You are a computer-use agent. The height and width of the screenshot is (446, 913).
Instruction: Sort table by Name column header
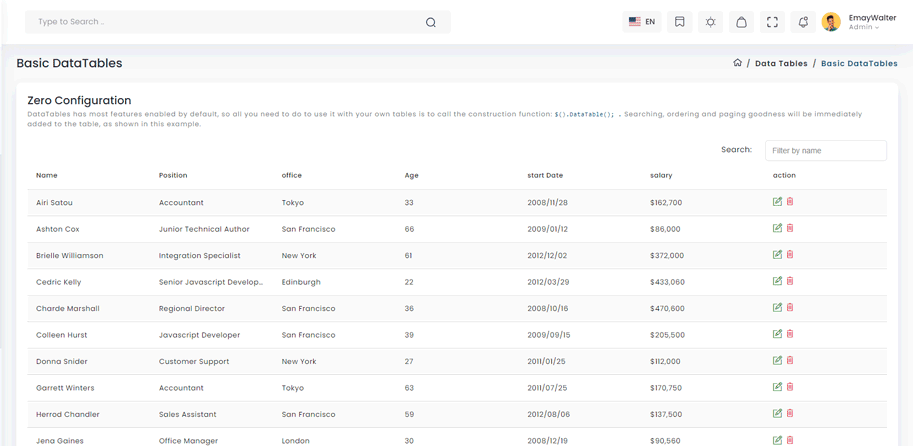click(x=47, y=176)
